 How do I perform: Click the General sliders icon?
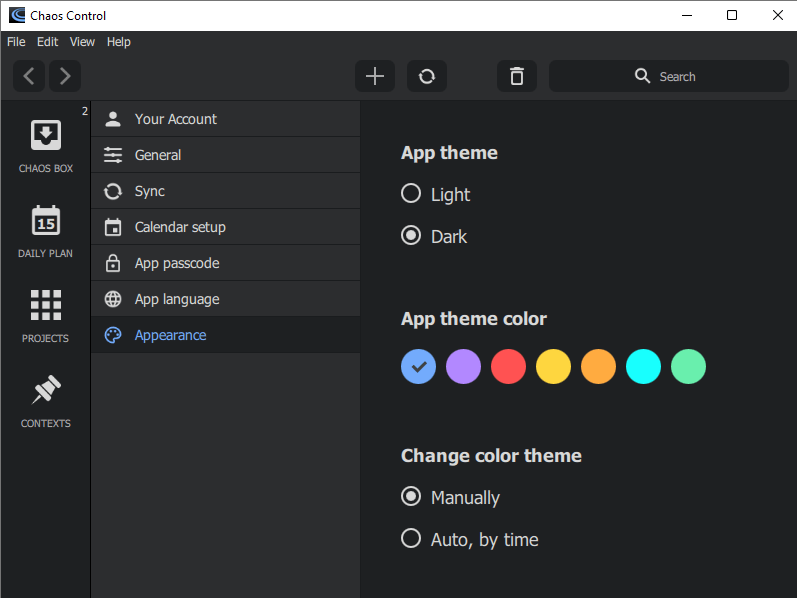[x=113, y=155]
